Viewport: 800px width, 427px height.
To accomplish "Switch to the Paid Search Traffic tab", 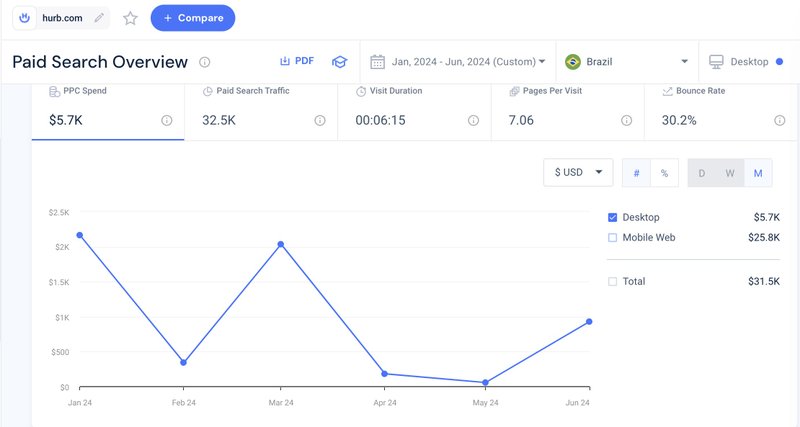I will coord(261,112).
